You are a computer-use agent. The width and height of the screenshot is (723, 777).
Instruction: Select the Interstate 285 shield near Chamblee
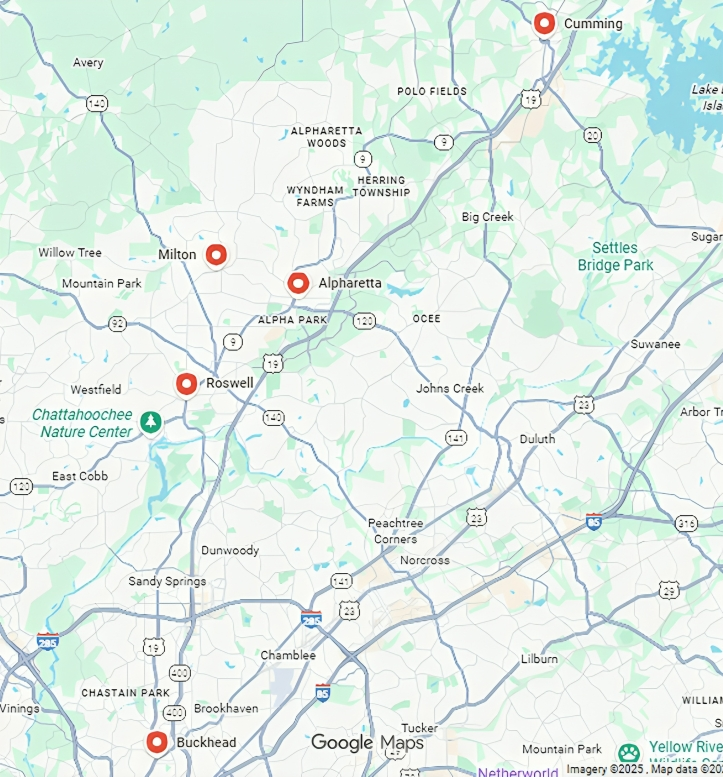point(311,619)
